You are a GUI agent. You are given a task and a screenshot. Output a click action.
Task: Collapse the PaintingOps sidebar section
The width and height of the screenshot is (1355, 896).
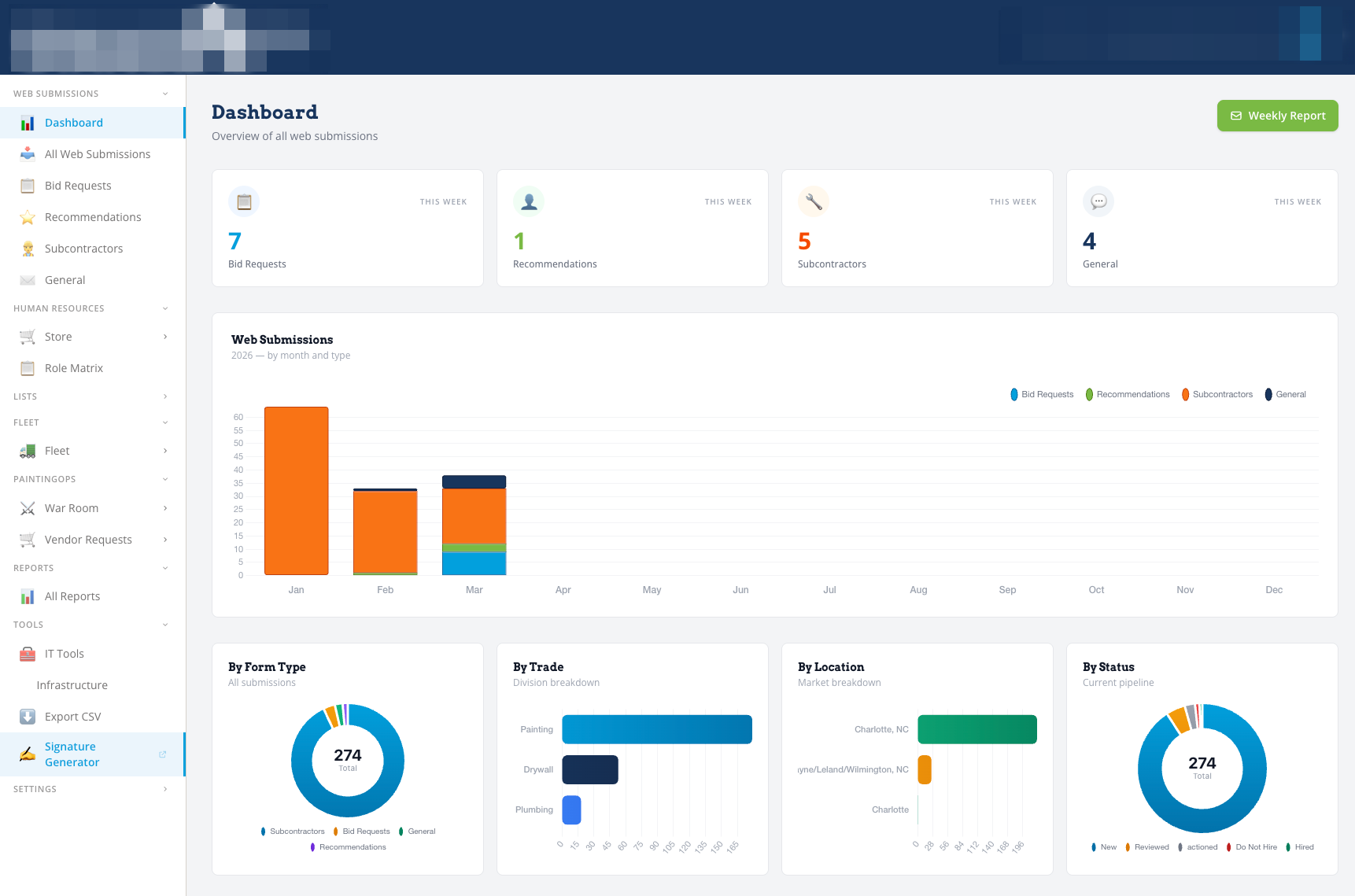[x=165, y=479]
